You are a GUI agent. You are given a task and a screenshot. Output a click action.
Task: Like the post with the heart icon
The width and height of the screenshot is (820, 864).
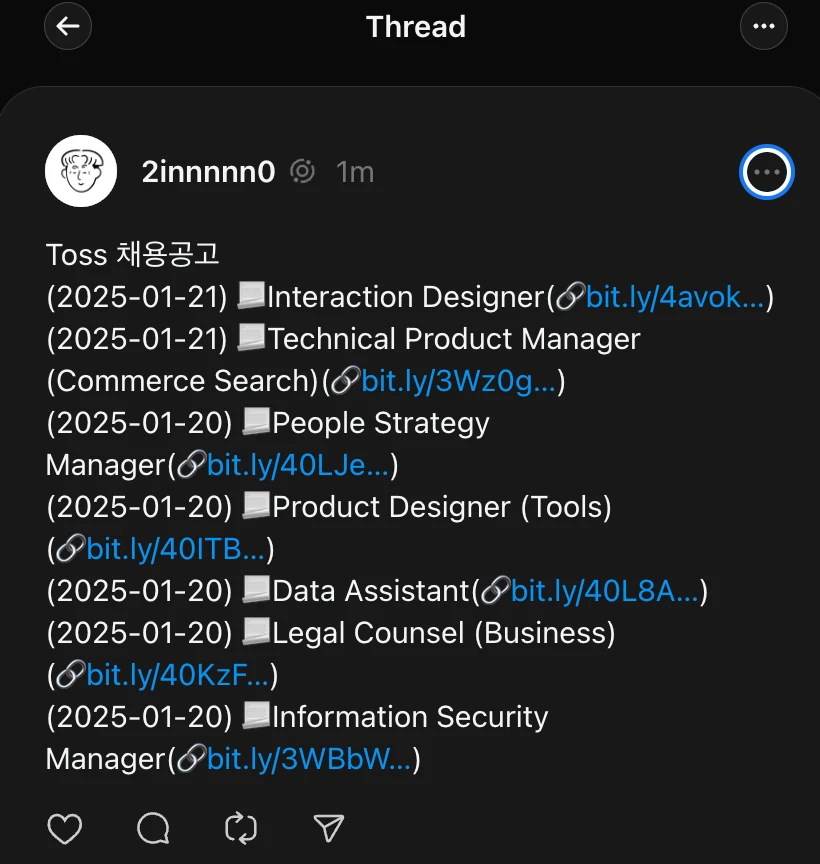click(x=64, y=828)
